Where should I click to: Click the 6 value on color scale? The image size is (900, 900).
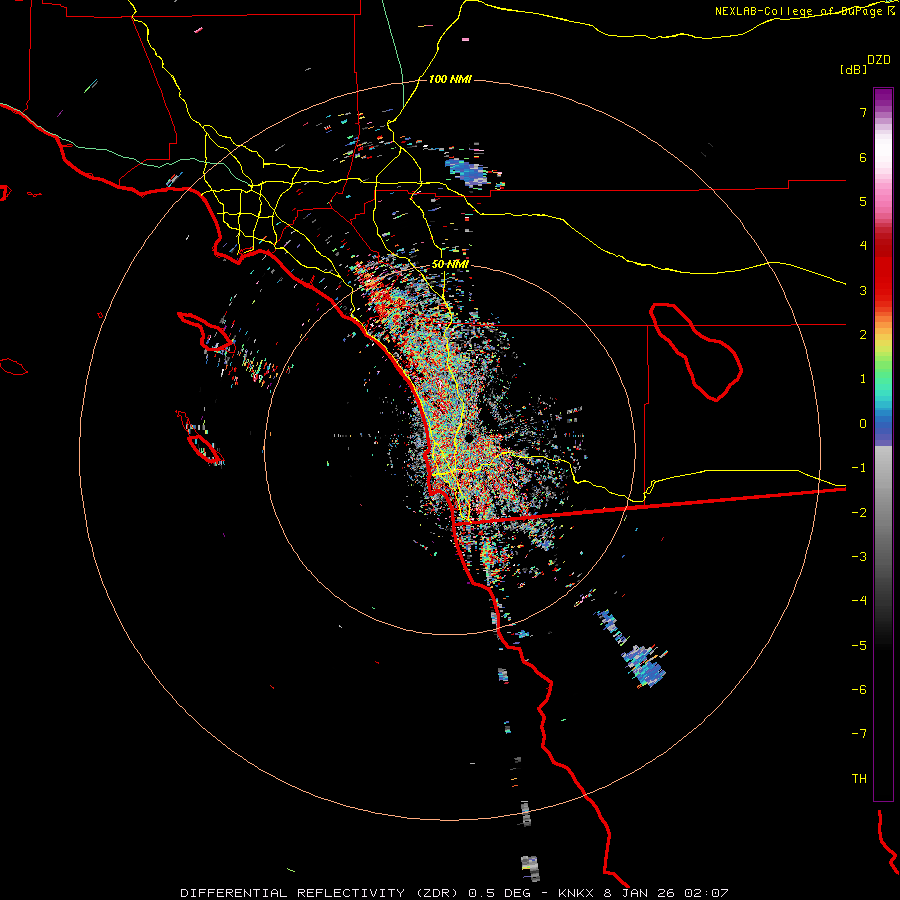pos(863,157)
